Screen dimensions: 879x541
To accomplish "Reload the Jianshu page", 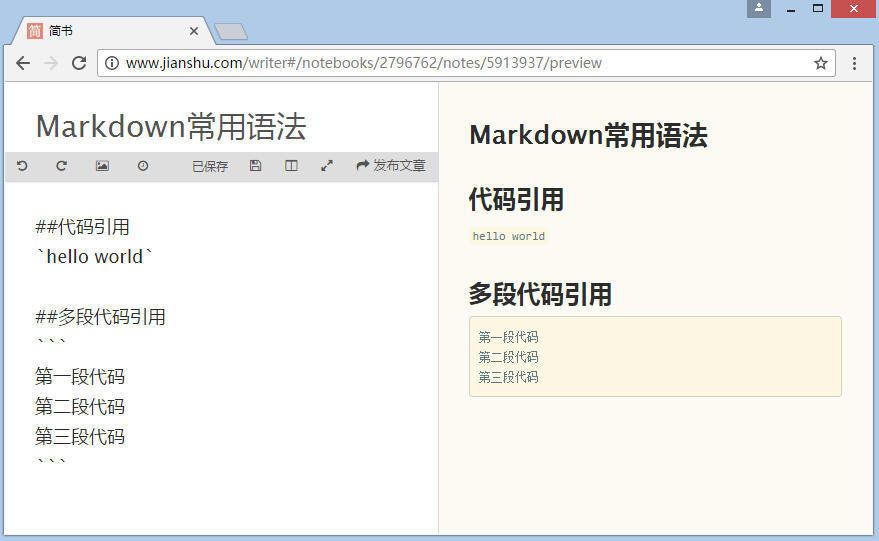I will 79,63.
